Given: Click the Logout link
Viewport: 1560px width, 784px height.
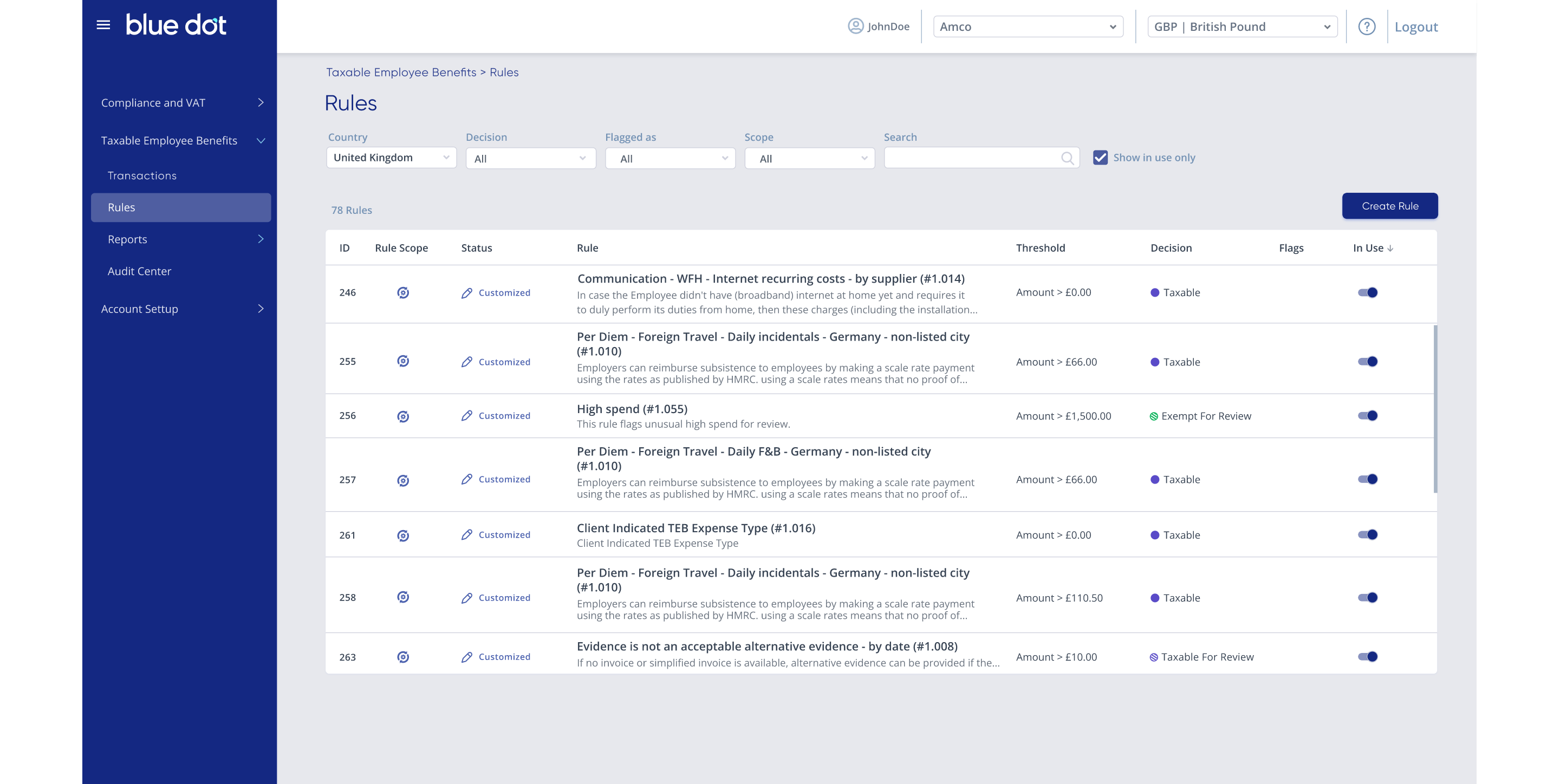Looking at the screenshot, I should point(1415,27).
